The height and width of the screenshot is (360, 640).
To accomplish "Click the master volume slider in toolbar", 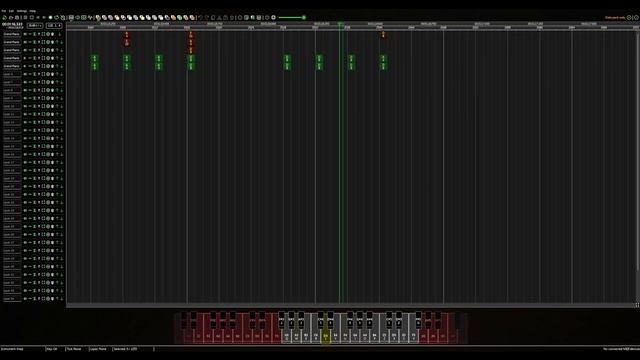I will pos(292,18).
